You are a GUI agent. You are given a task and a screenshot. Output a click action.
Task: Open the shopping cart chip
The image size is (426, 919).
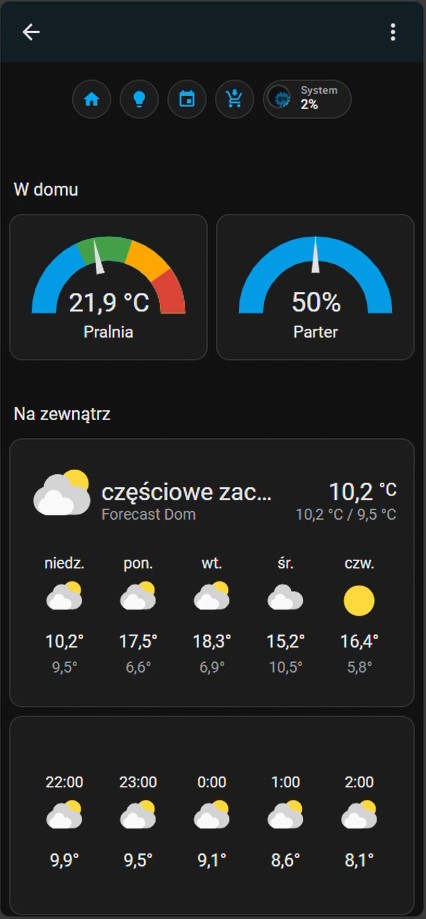(x=234, y=99)
